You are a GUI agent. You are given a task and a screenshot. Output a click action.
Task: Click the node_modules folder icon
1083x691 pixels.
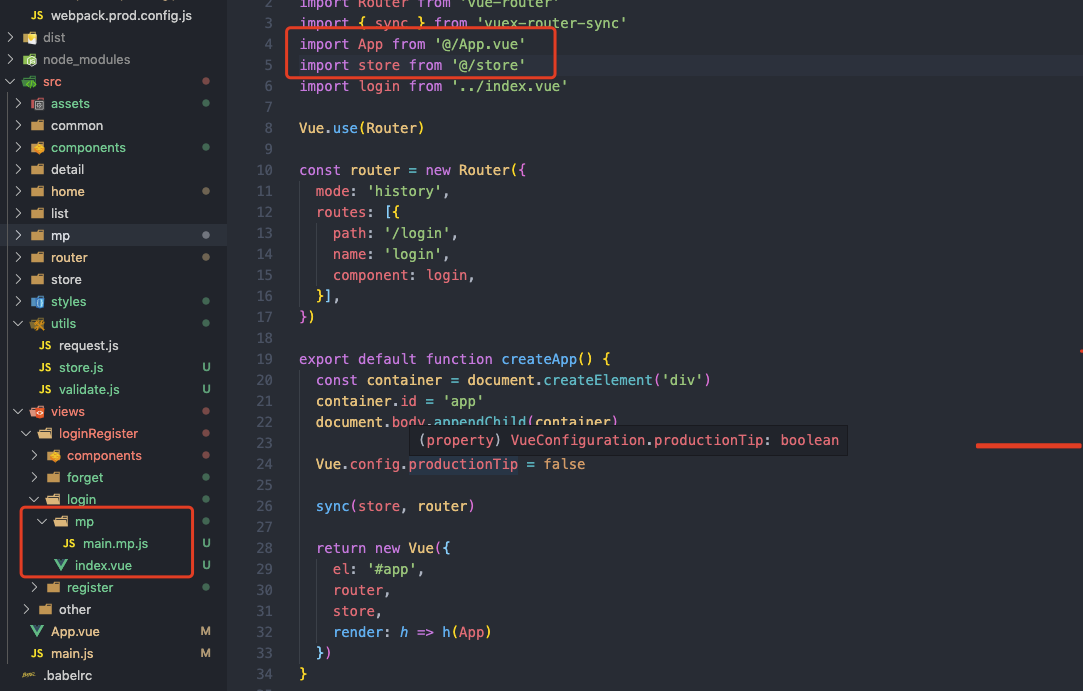29,59
